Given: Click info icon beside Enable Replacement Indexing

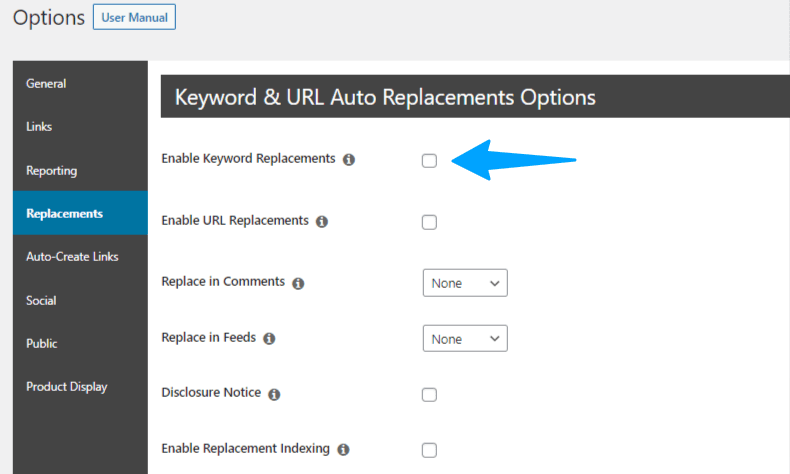Looking at the screenshot, I should point(343,450).
